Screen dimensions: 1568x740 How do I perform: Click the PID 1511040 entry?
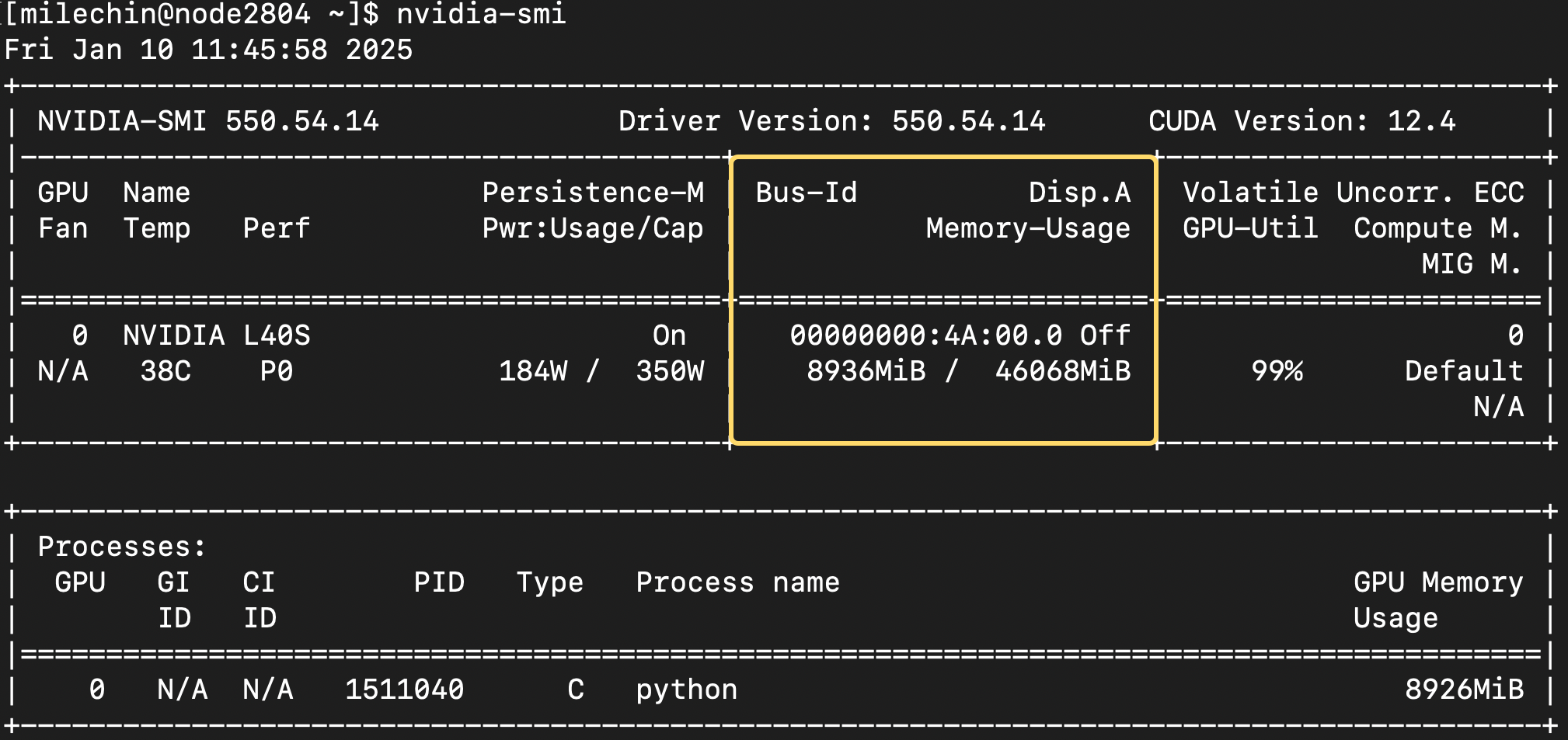(404, 690)
